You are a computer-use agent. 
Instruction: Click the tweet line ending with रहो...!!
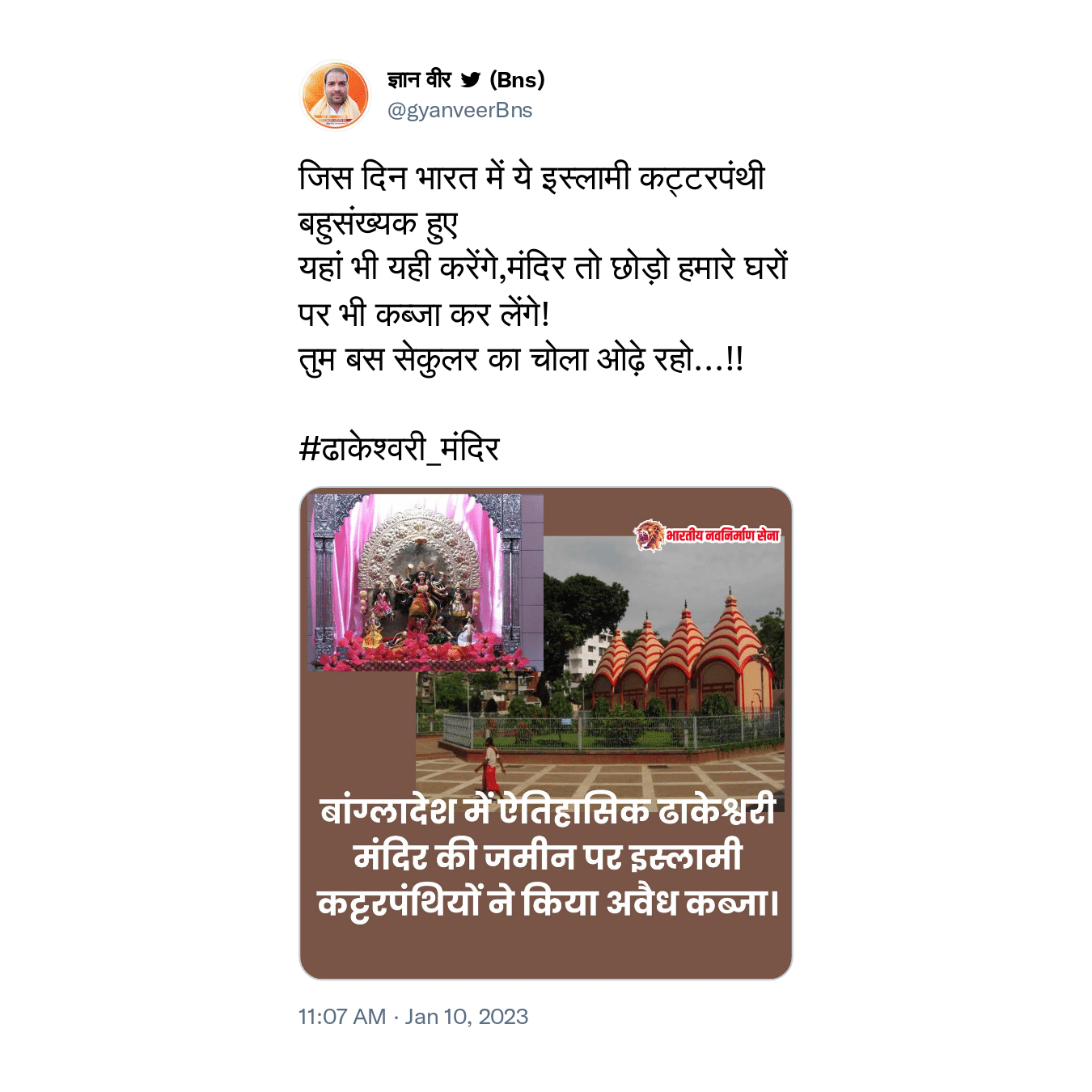tap(521, 359)
